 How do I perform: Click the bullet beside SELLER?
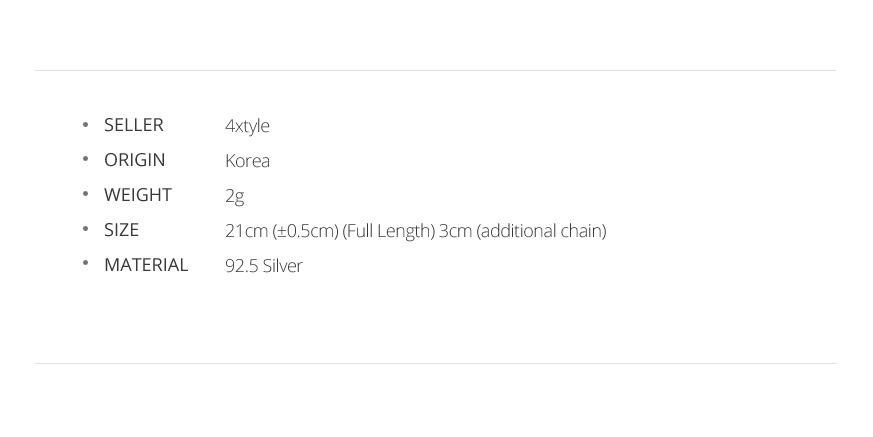[x=85, y=124]
